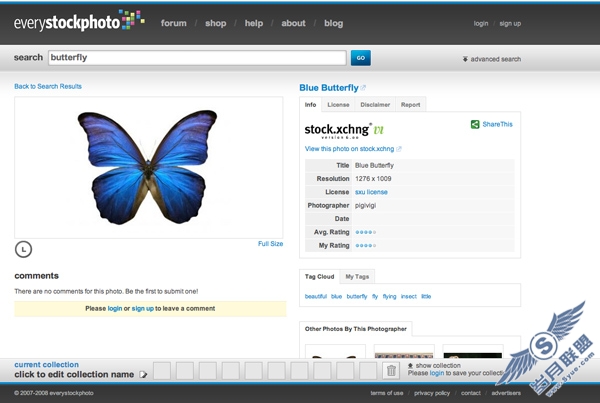Expand advanced search options
The image size is (600, 403).
[492, 59]
